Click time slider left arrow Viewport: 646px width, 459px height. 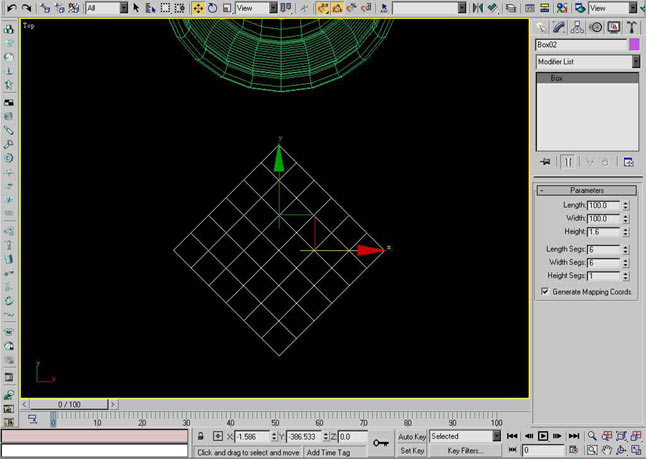tap(24, 405)
